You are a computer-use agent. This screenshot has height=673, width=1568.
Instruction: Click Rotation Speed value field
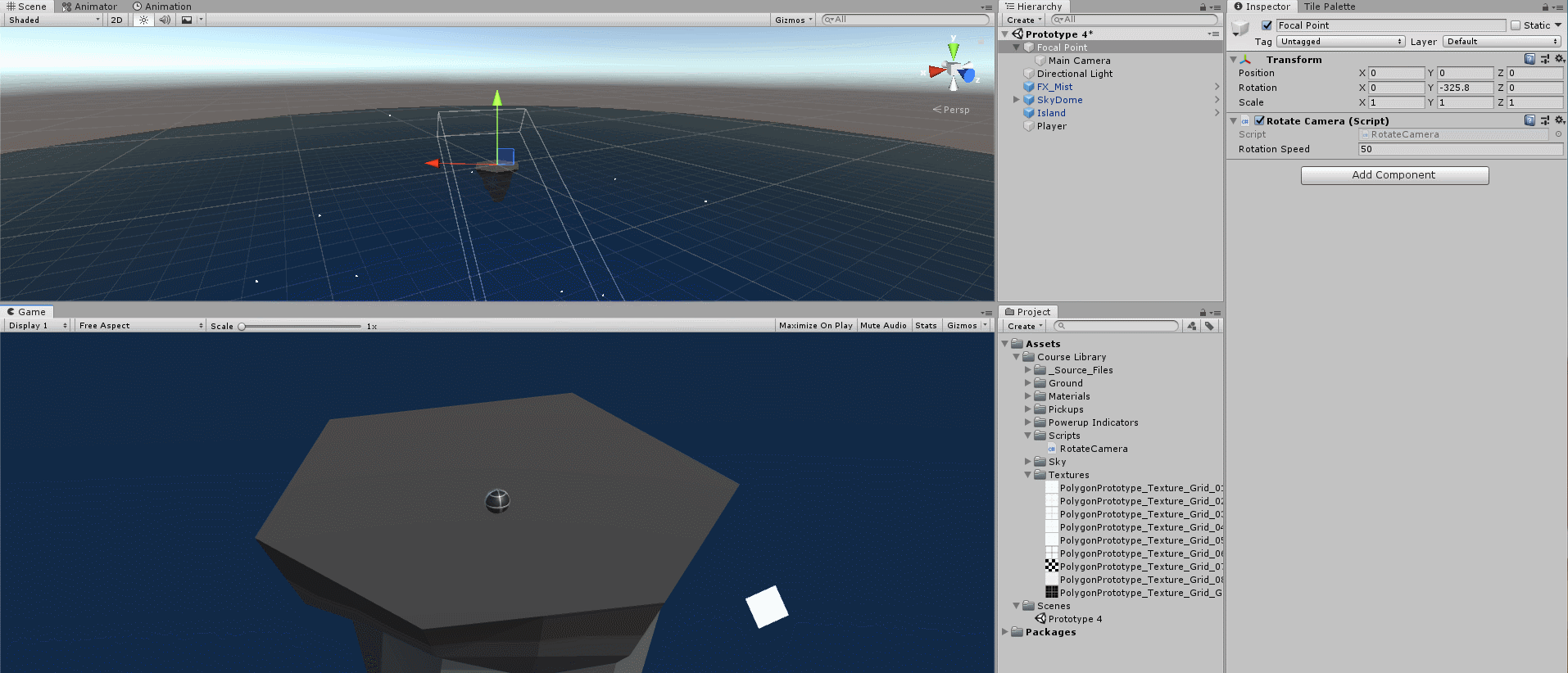pyautogui.click(x=1461, y=149)
